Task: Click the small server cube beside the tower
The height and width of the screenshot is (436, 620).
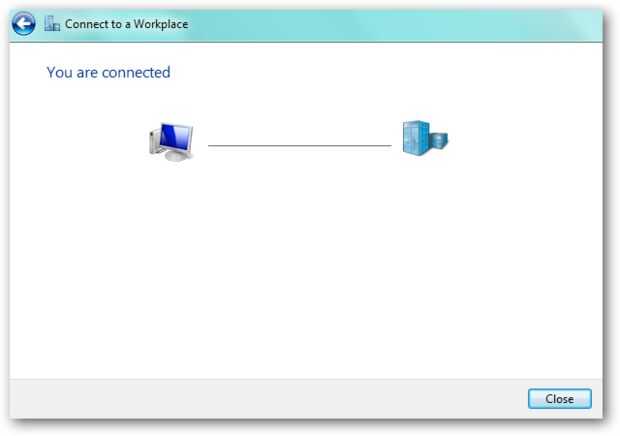Action: (x=439, y=141)
